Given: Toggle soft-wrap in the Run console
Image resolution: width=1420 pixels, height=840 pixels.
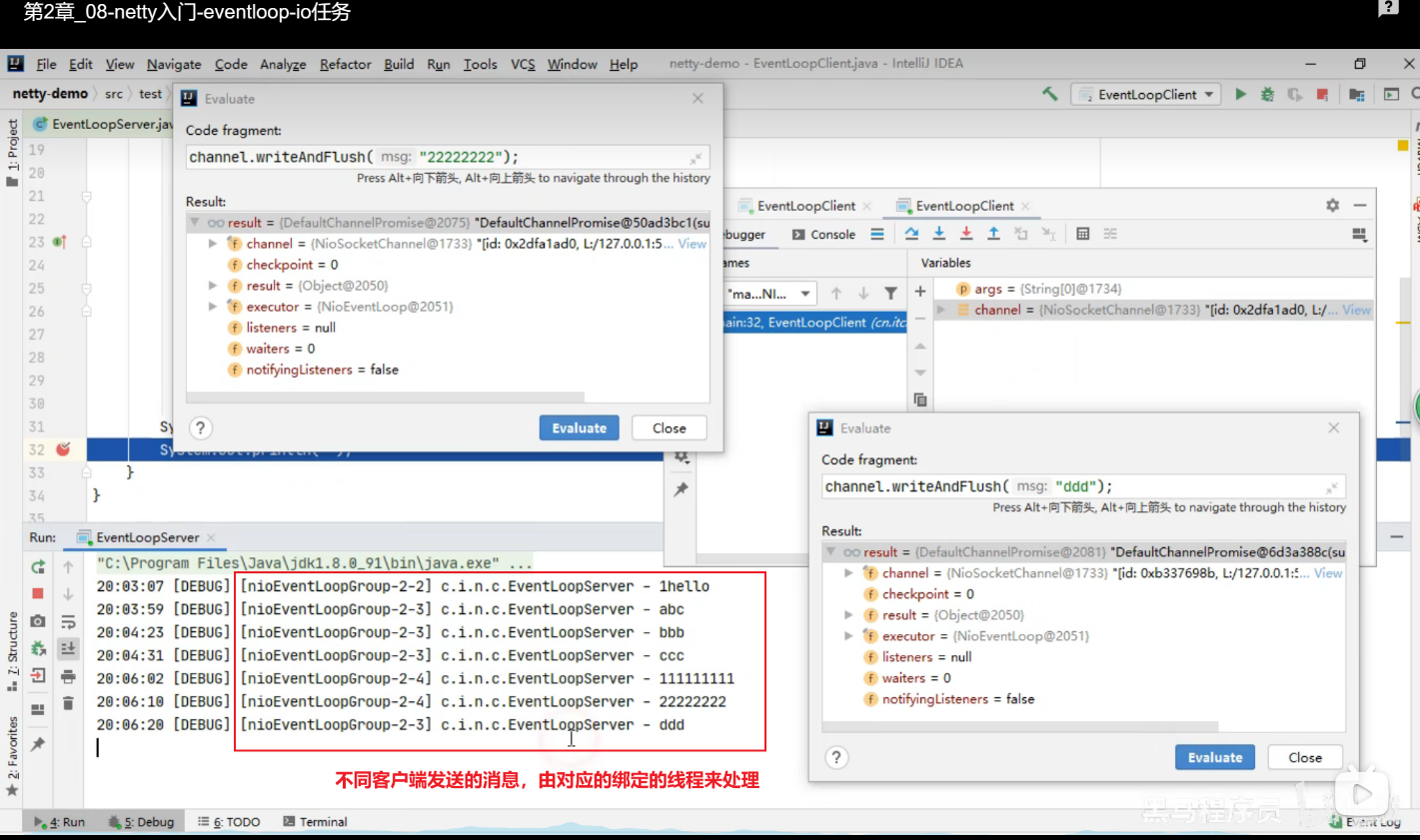Looking at the screenshot, I should (68, 621).
